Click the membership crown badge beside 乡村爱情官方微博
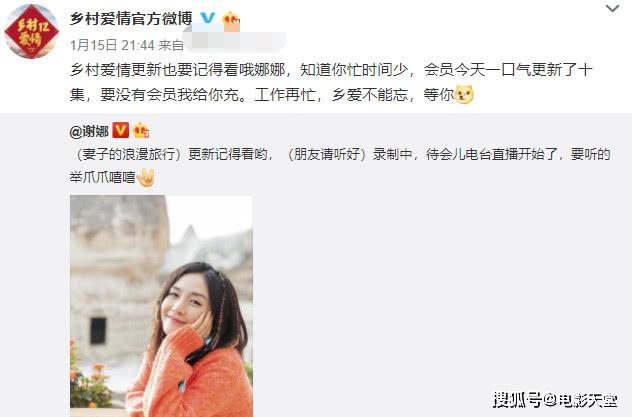The width and height of the screenshot is (632, 417). coord(231,19)
